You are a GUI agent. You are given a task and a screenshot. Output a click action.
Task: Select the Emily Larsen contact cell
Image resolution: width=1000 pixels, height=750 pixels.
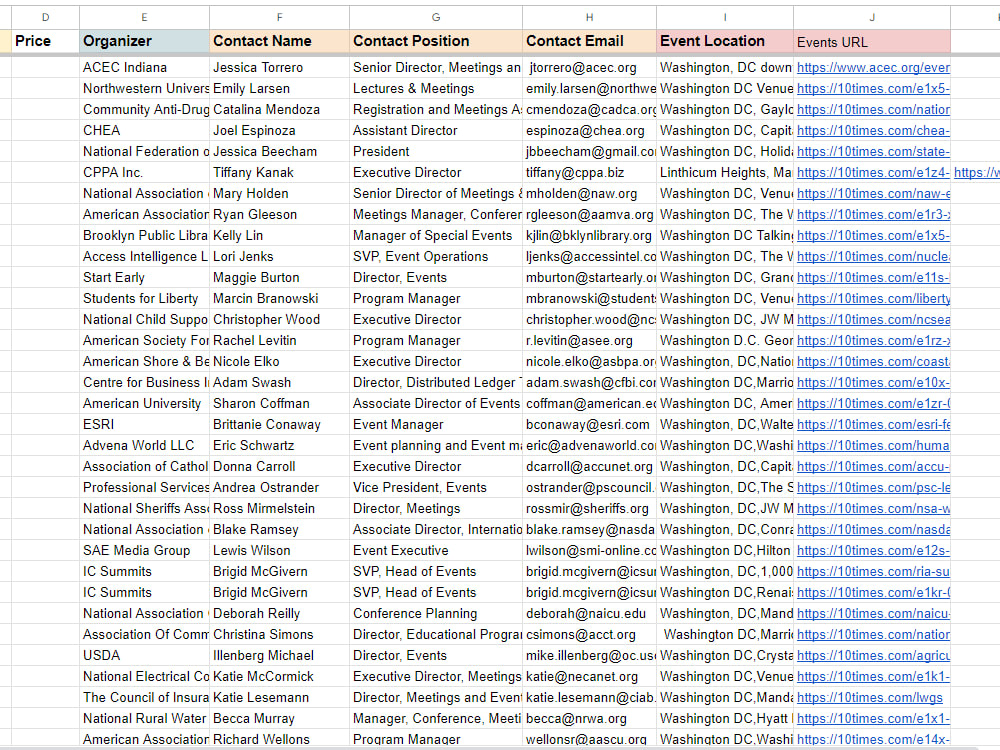tap(279, 89)
